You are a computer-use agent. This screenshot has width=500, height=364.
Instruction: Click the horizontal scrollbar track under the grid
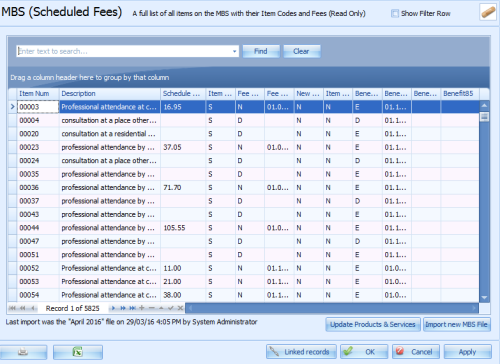[x=332, y=308]
